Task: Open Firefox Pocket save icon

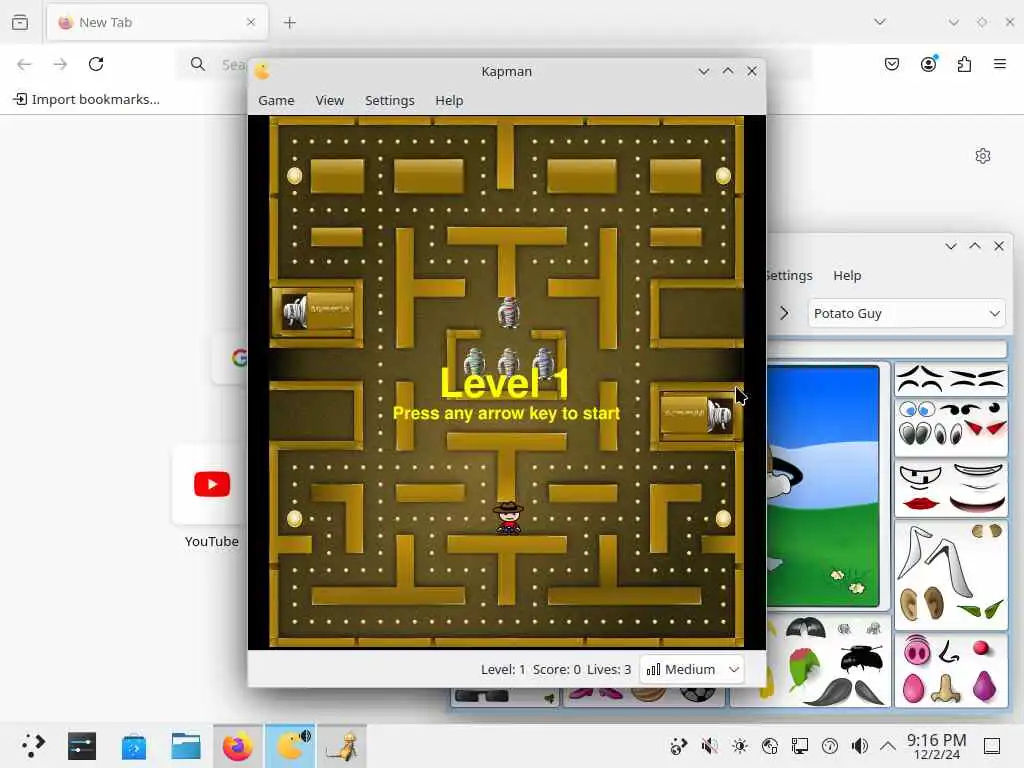Action: [891, 64]
